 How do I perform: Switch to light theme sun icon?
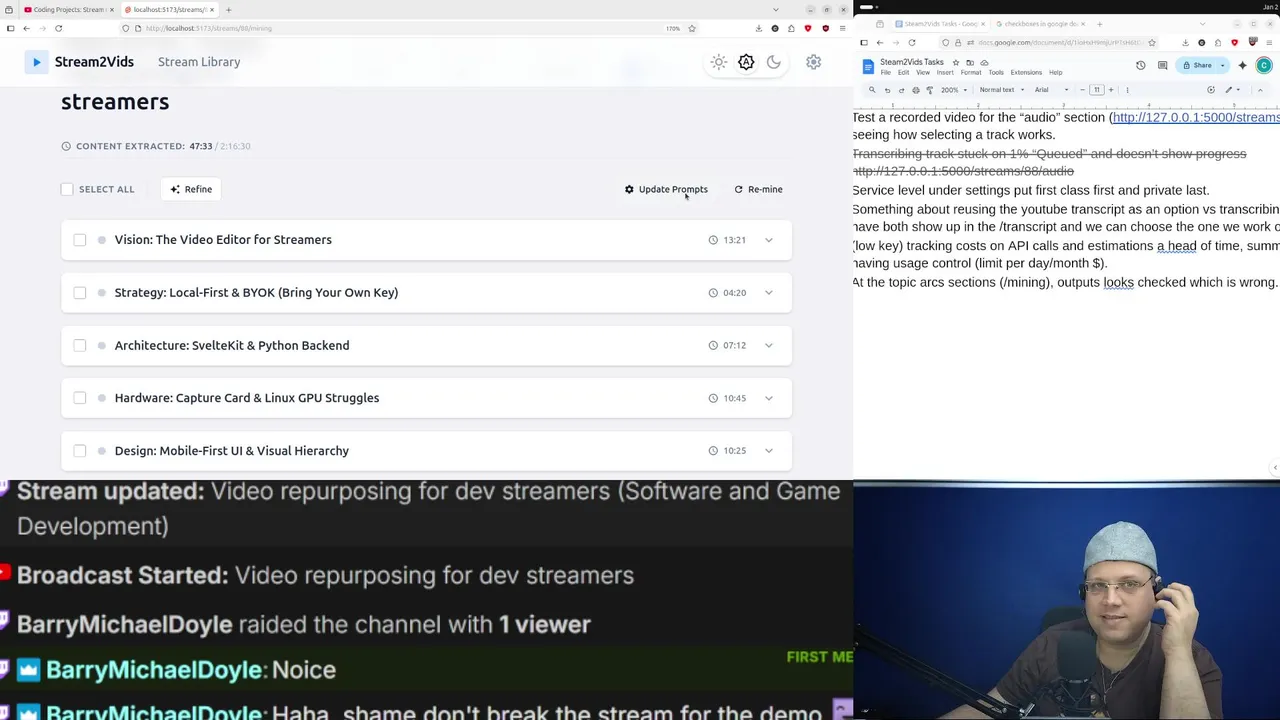[719, 62]
